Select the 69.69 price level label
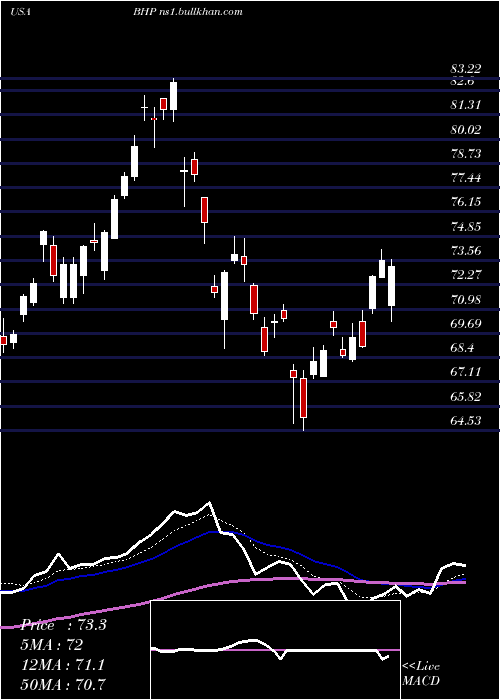This screenshot has height=700, width=500. tap(466, 323)
